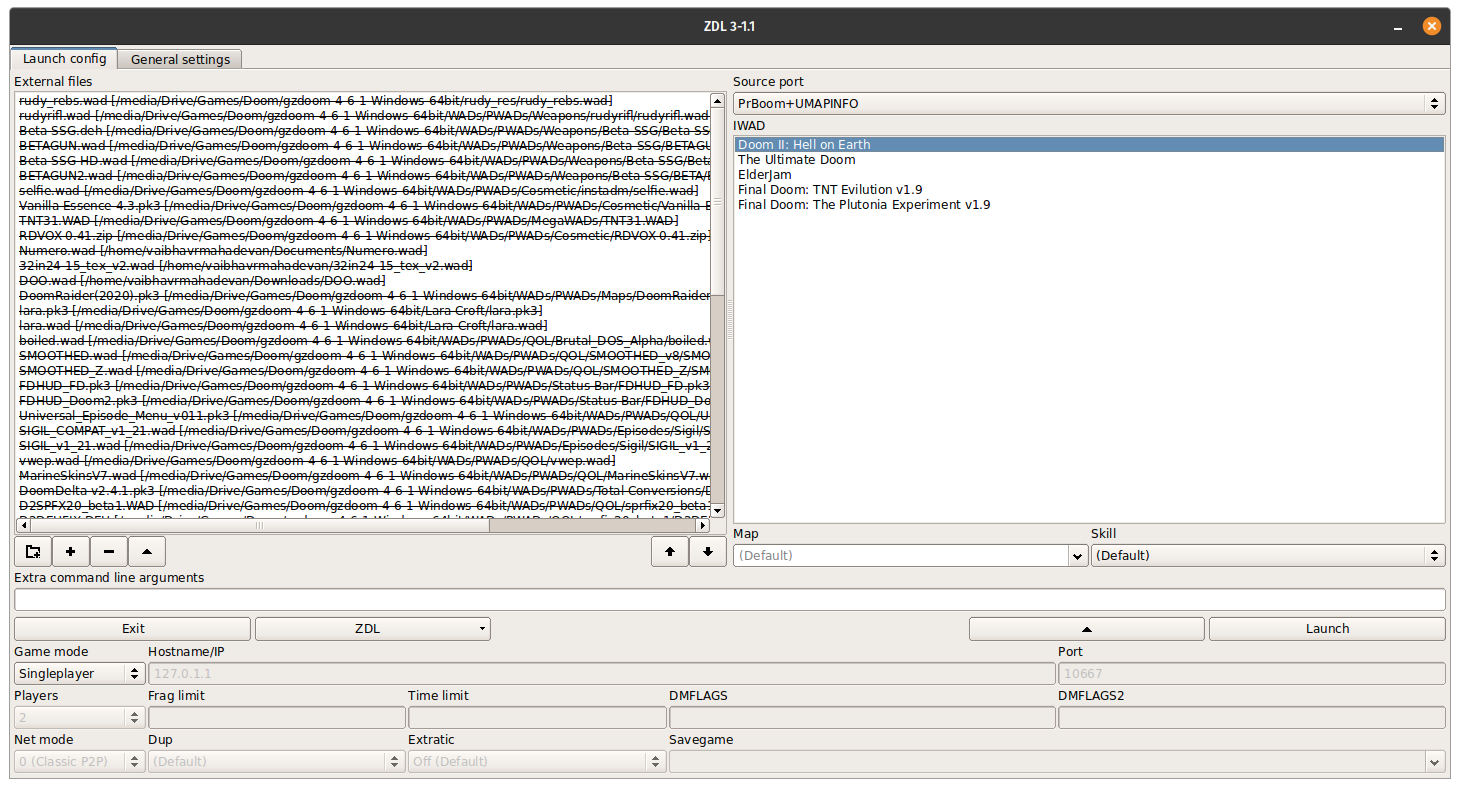Click the Launch button
The width and height of the screenshot is (1460, 788).
click(x=1327, y=628)
